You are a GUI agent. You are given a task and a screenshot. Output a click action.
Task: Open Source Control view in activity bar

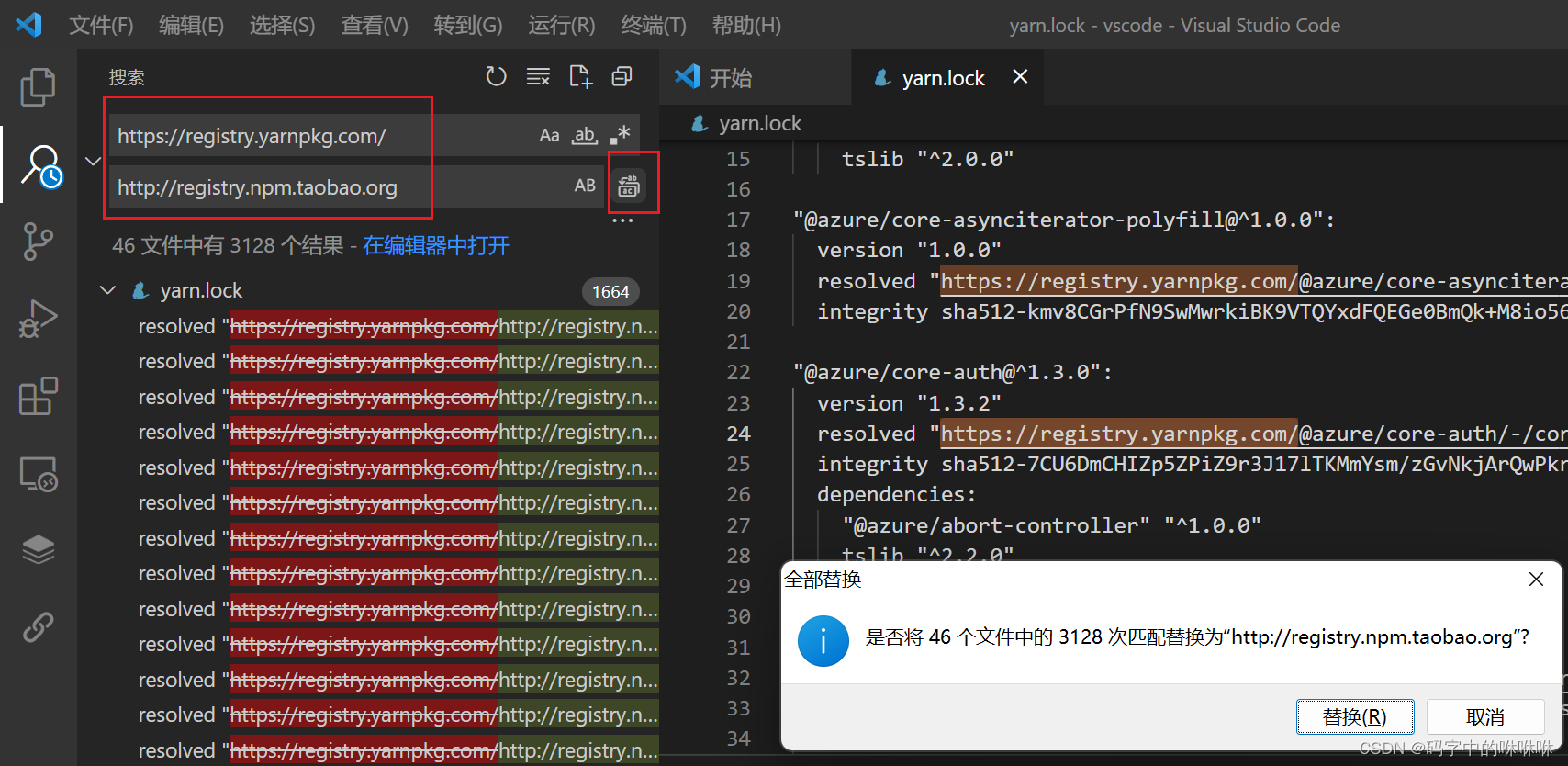point(38,242)
